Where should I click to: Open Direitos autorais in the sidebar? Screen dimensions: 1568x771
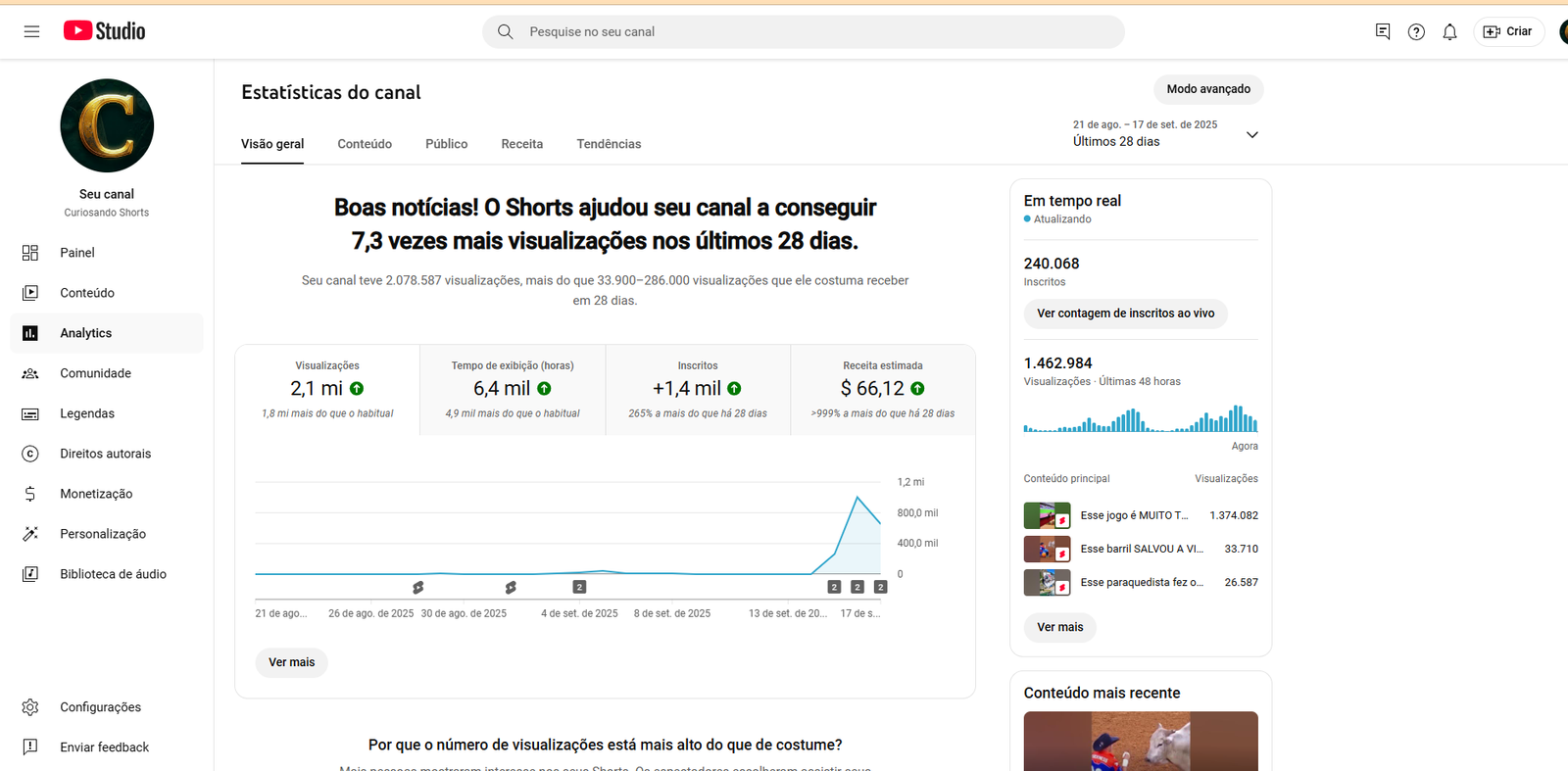107,454
